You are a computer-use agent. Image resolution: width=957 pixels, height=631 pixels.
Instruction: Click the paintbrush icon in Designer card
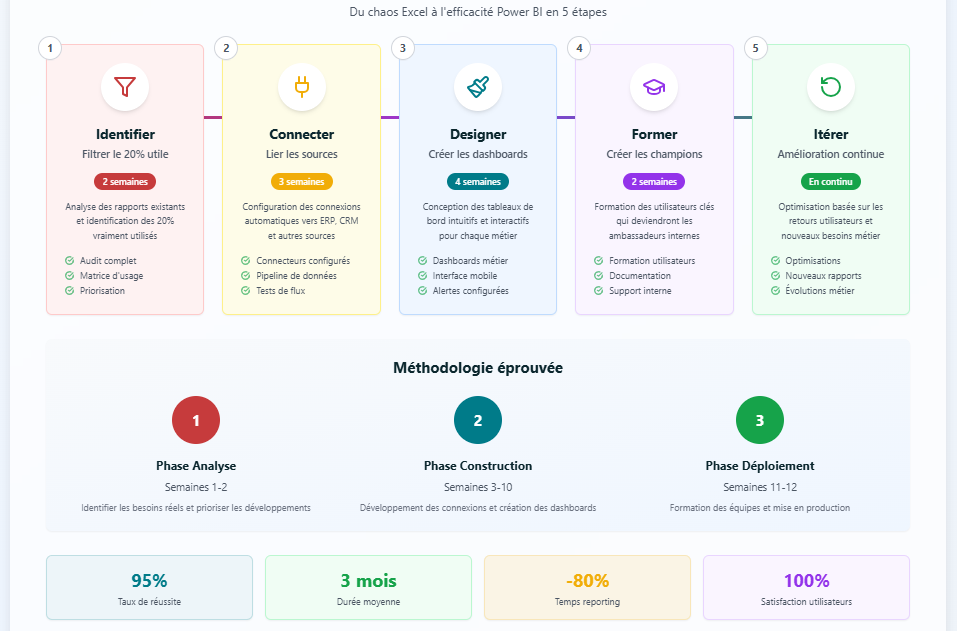(478, 87)
